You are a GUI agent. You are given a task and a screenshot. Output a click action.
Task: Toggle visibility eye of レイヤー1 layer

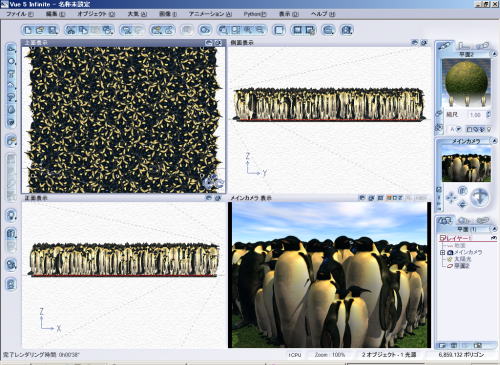pos(493,238)
